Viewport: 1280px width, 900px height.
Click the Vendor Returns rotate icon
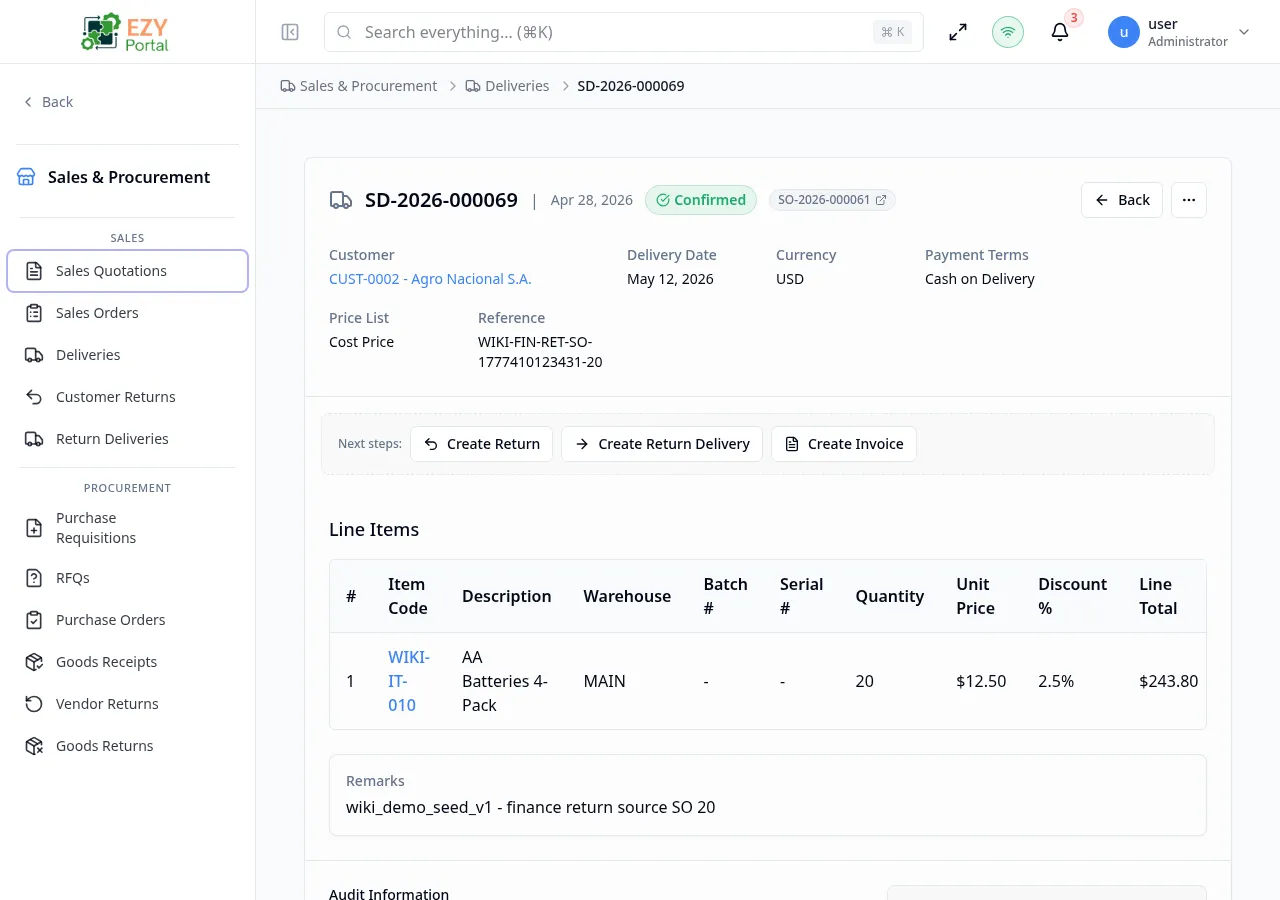click(34, 704)
